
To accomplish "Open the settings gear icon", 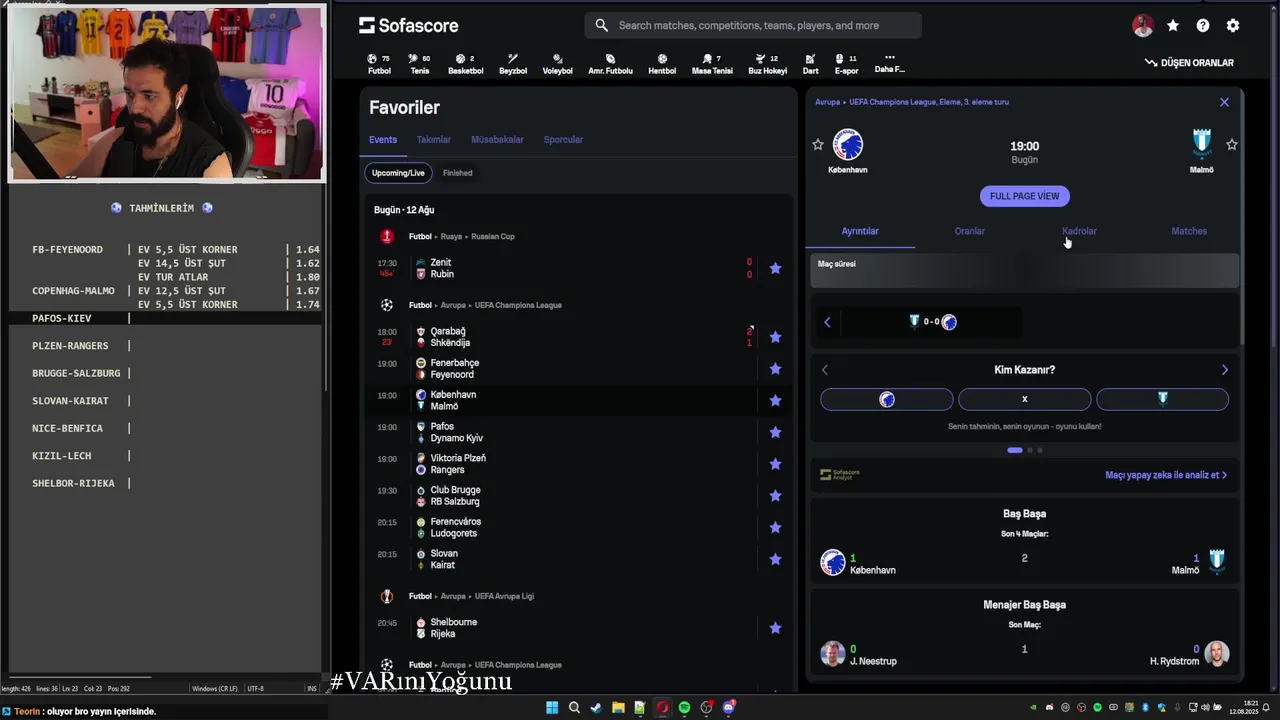I will (x=1233, y=26).
